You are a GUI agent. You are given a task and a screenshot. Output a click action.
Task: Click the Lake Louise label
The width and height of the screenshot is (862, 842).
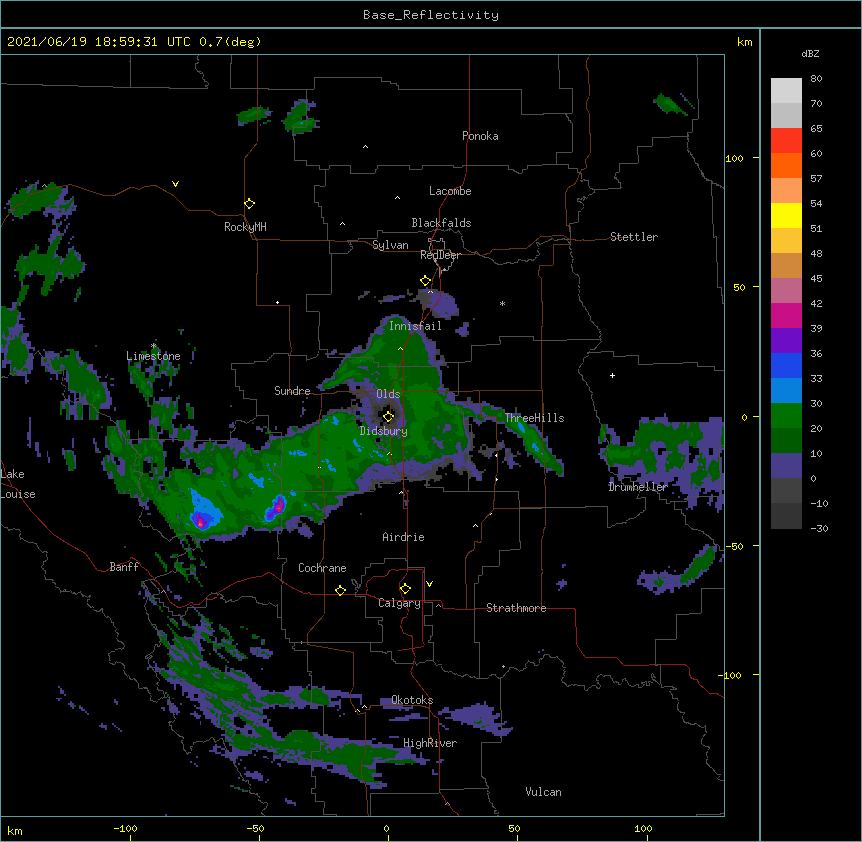coord(18,484)
